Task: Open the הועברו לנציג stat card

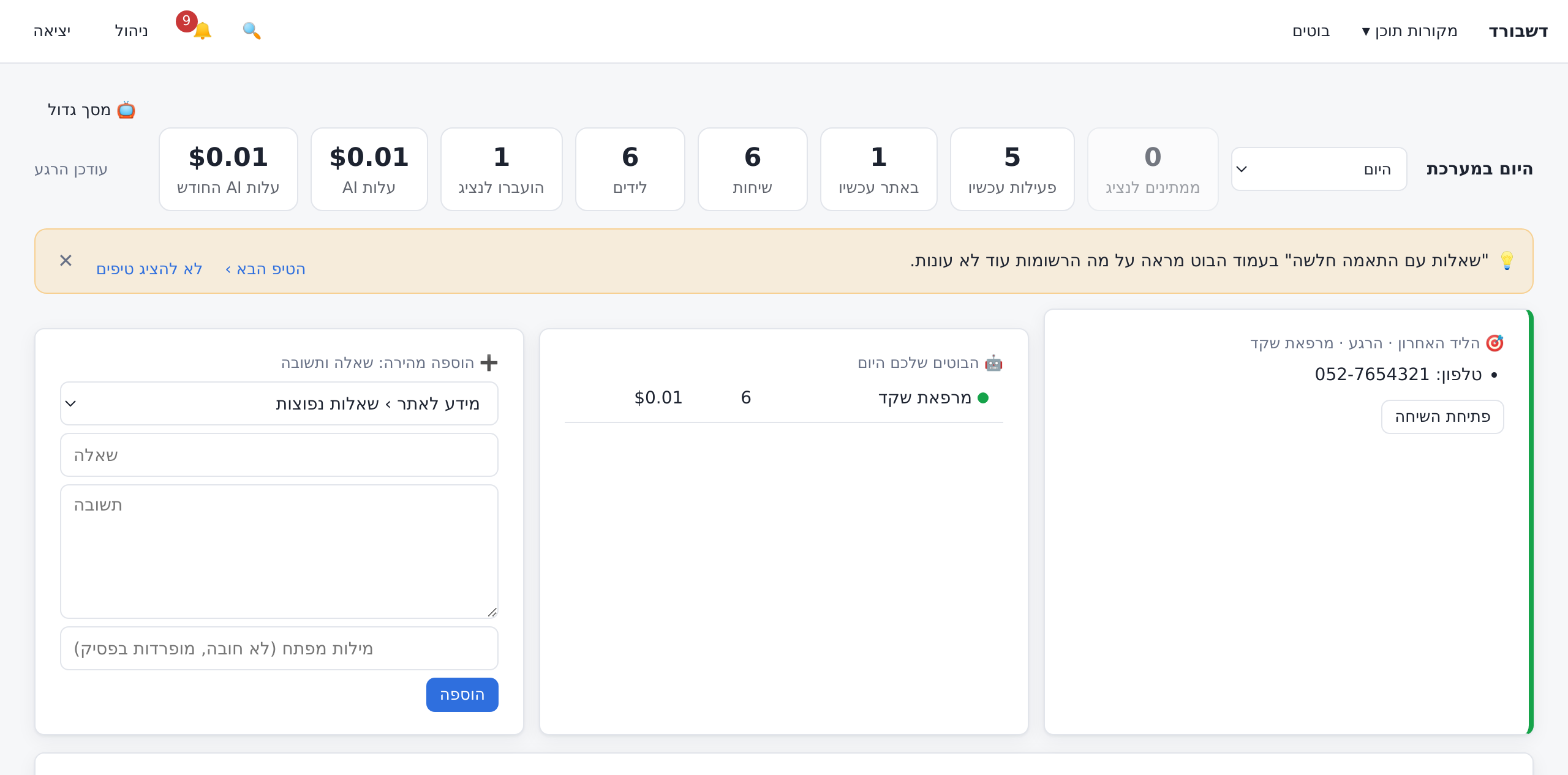Action: pos(502,170)
